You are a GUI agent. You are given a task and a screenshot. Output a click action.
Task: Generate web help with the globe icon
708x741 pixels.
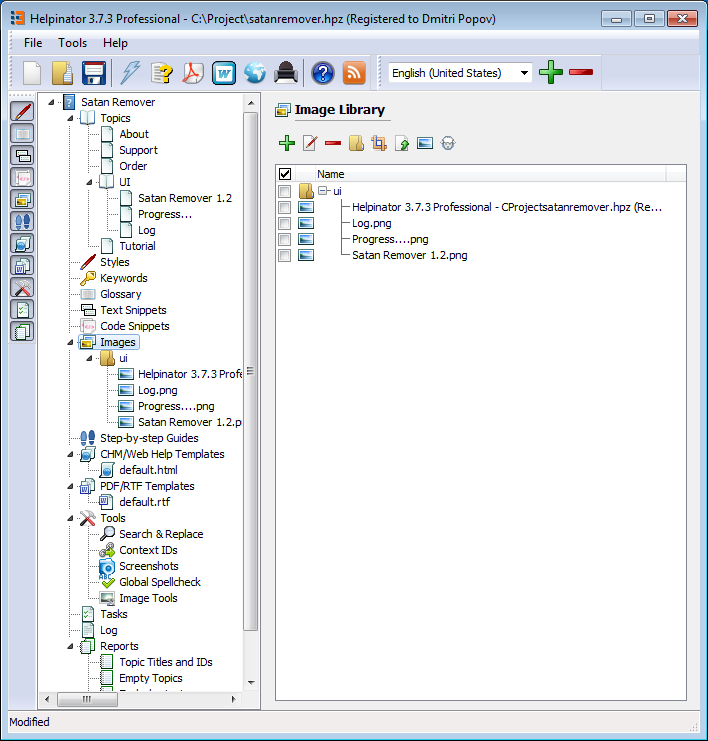[255, 73]
